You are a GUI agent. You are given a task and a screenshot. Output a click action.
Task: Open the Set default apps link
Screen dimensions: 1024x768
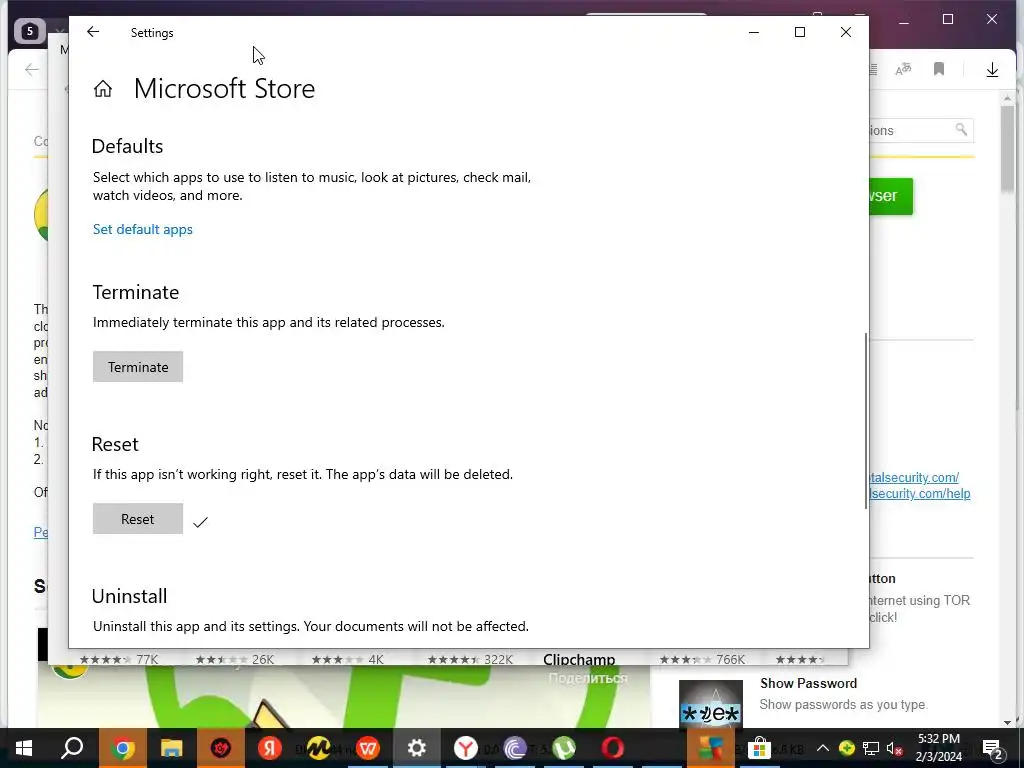(x=142, y=229)
